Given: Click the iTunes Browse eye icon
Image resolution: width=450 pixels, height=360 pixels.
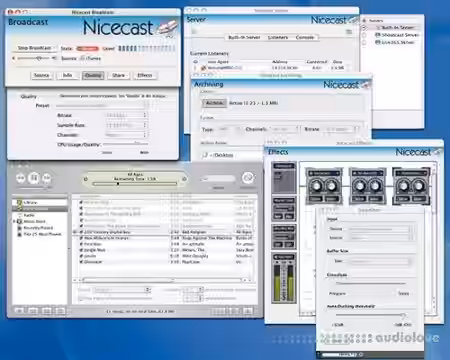Looking at the screenshot, I should click(x=248, y=178).
